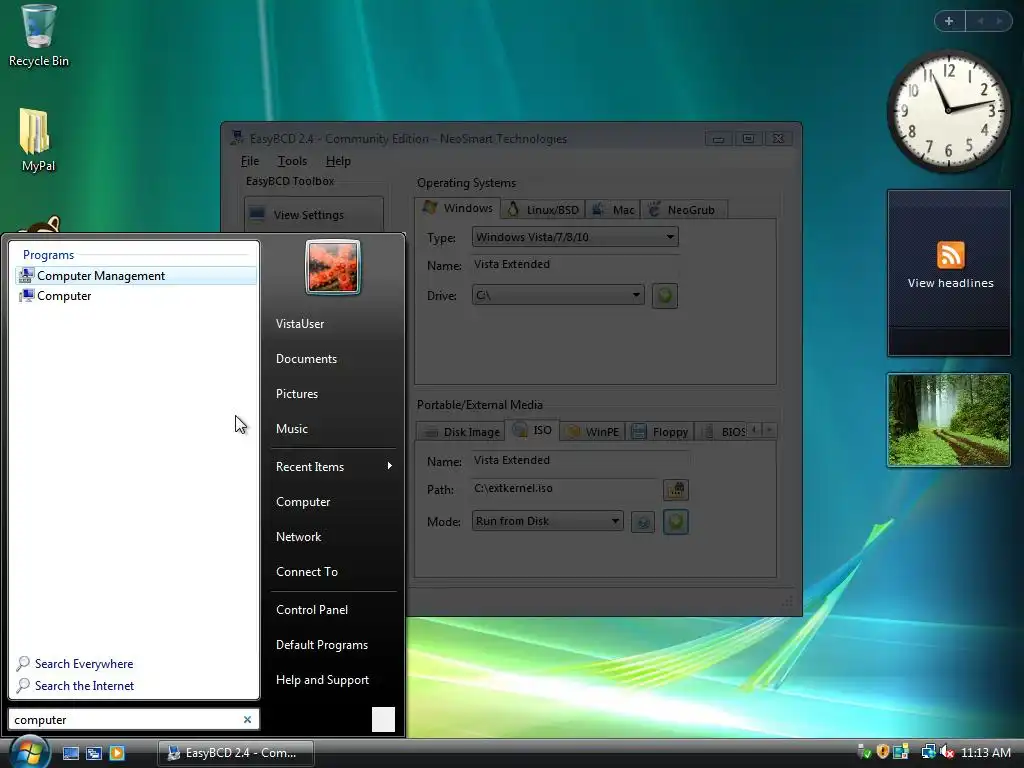Switch to the BIOS tab
The height and width of the screenshot is (768, 1024).
pyautogui.click(x=723, y=432)
